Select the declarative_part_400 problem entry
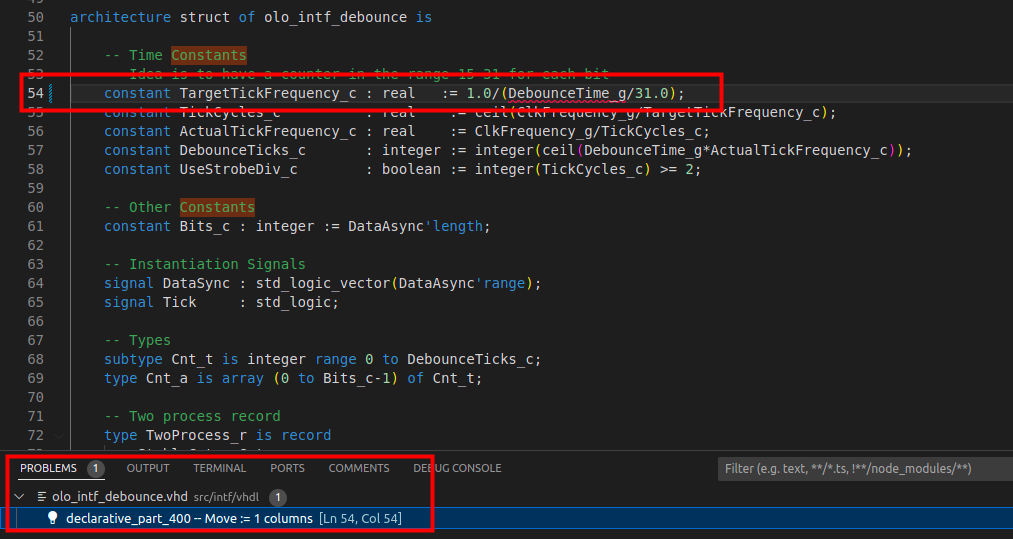 506,518
